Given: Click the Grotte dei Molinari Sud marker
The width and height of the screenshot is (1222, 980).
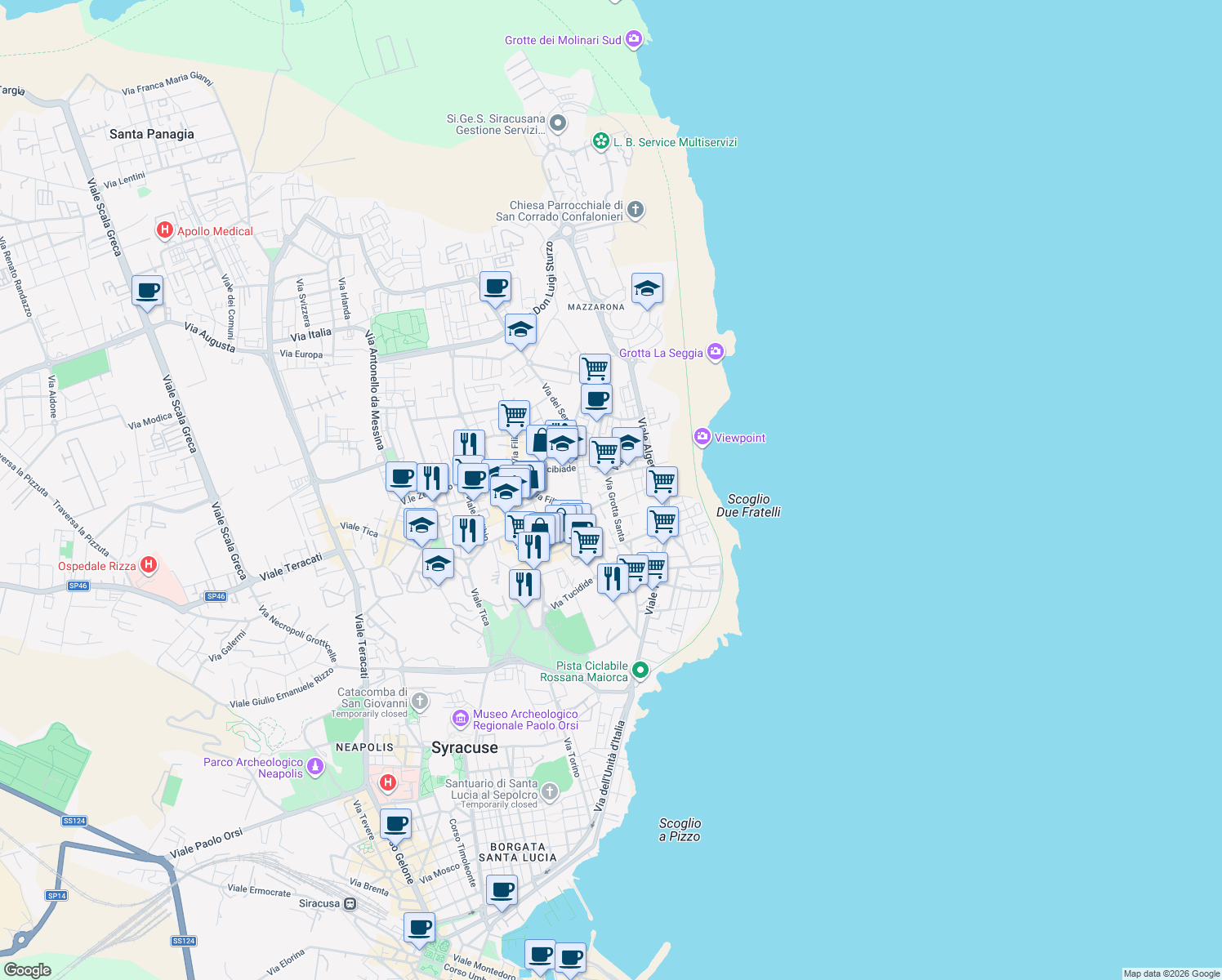Looking at the screenshot, I should pyautogui.click(x=633, y=38).
